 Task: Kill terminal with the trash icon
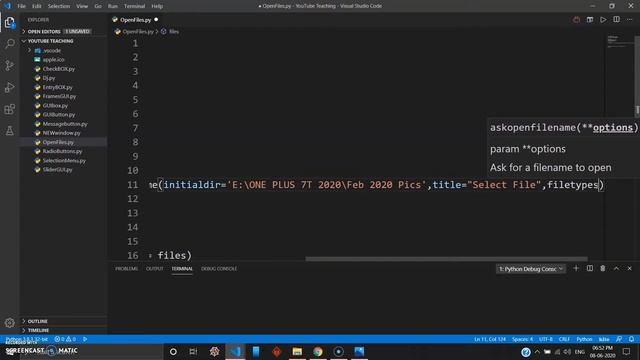[603, 268]
